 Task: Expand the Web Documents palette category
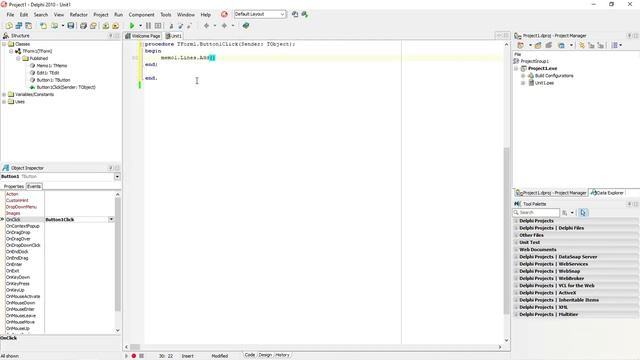click(516, 250)
